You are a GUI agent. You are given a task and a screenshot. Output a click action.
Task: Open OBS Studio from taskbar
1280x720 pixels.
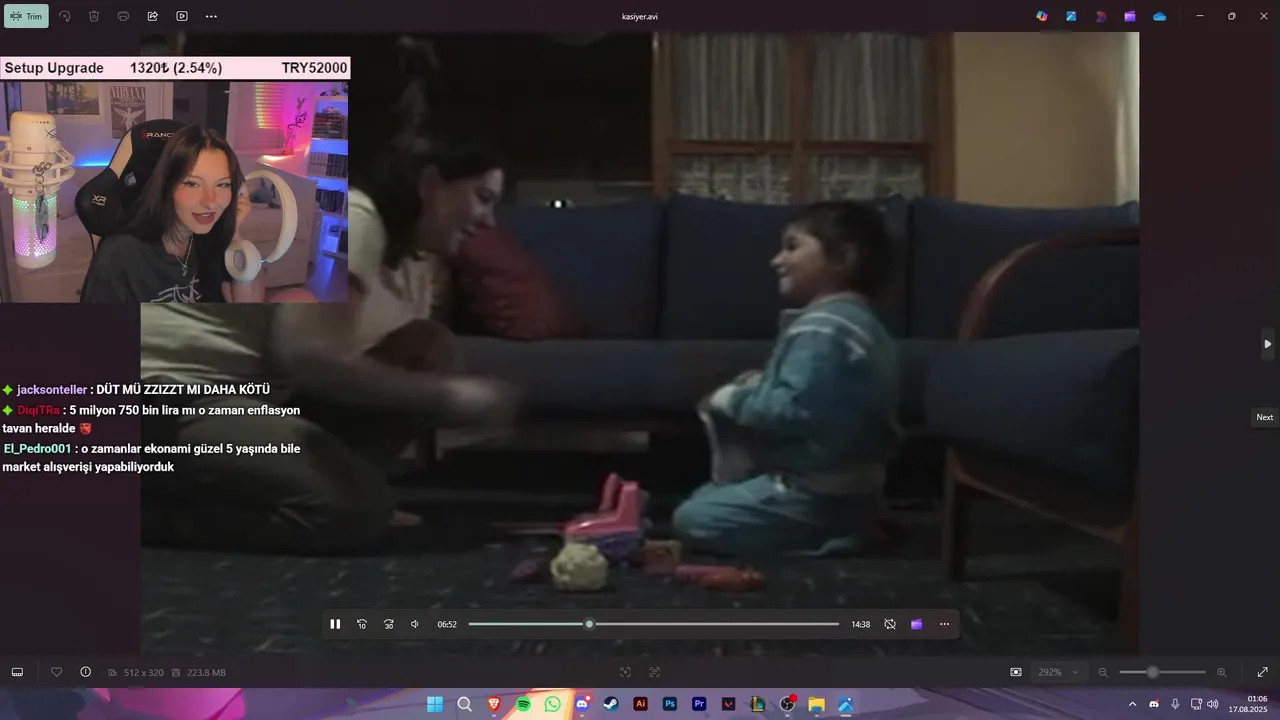click(787, 704)
